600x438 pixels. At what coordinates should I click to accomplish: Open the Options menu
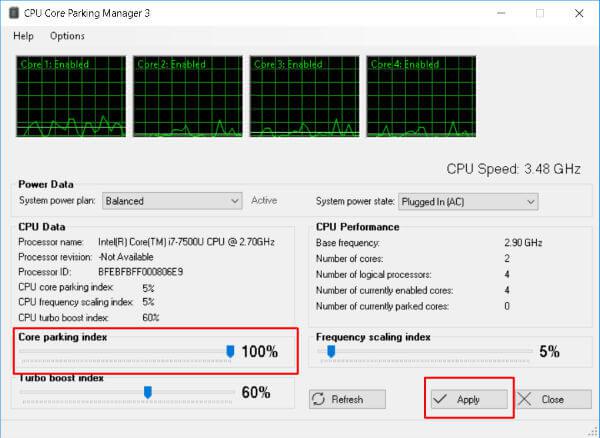67,36
